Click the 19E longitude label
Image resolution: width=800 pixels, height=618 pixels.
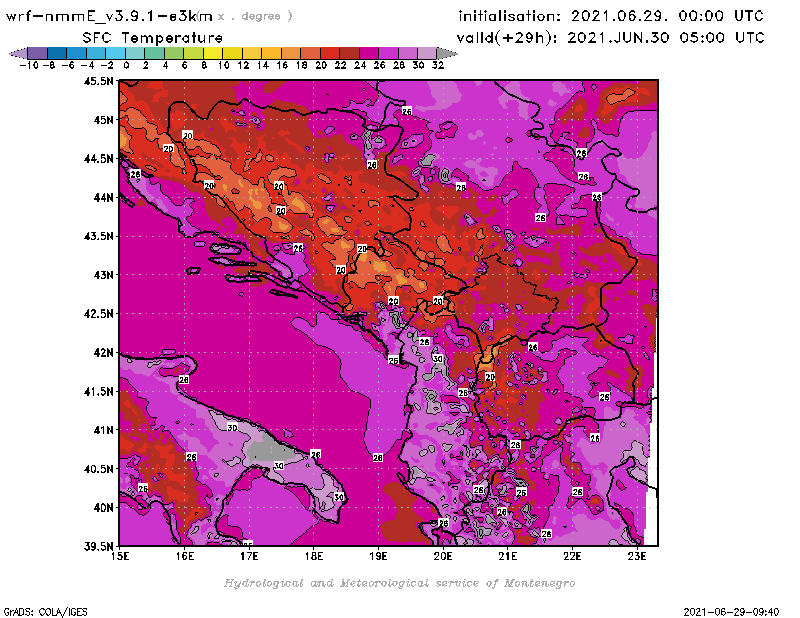[378, 556]
